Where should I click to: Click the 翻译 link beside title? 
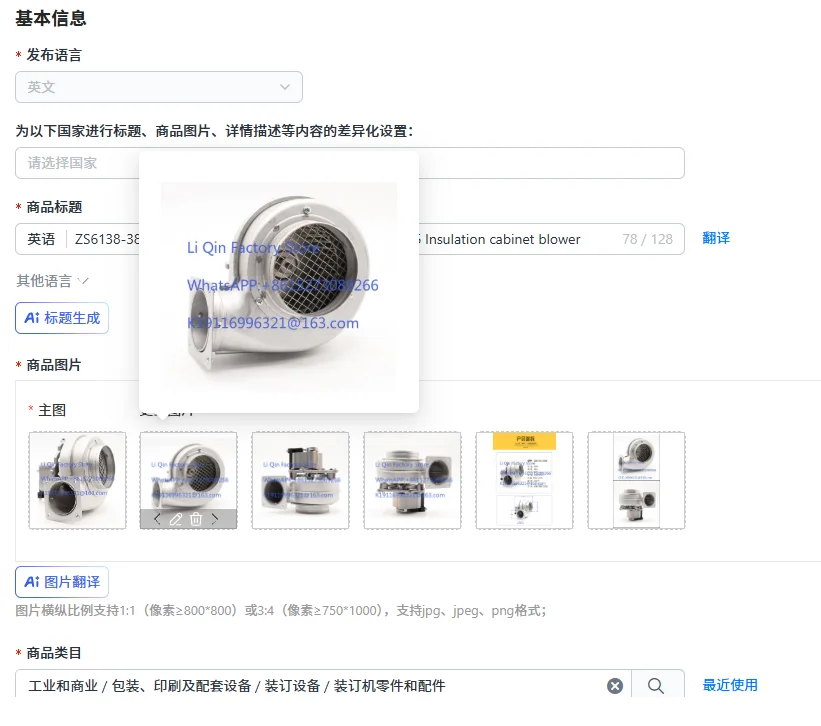[x=716, y=238]
